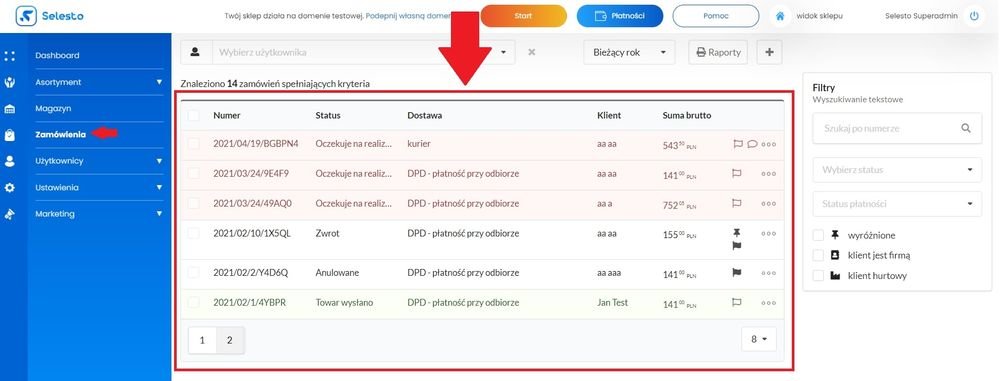Click the Ustawienia gear sidebar icon
Image resolution: width=1000 pixels, height=381 pixels.
10,188
